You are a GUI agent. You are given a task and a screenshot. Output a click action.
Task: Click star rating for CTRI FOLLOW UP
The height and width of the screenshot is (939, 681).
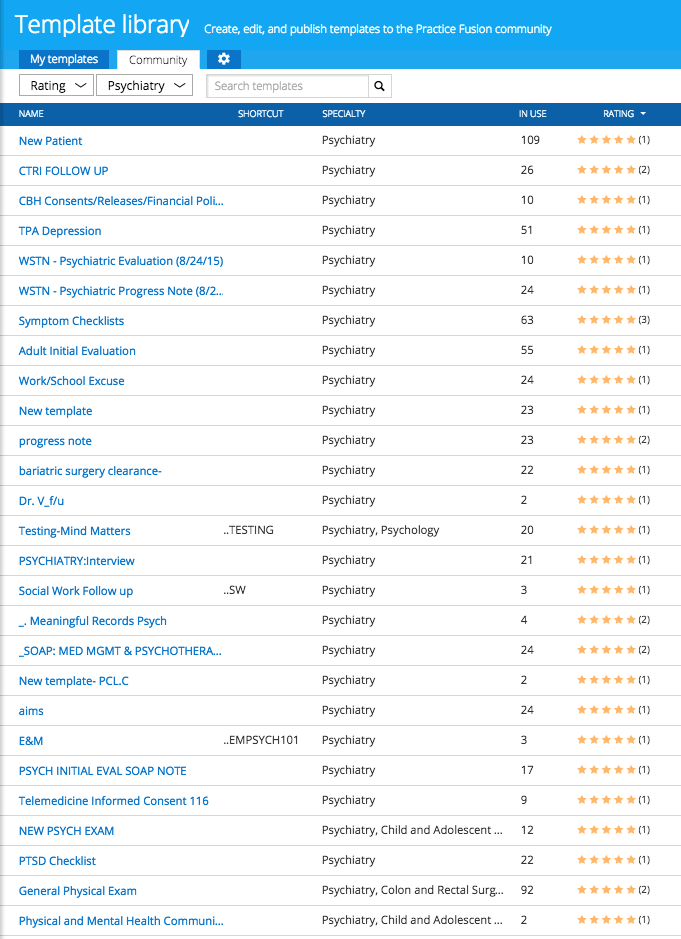[x=606, y=170]
